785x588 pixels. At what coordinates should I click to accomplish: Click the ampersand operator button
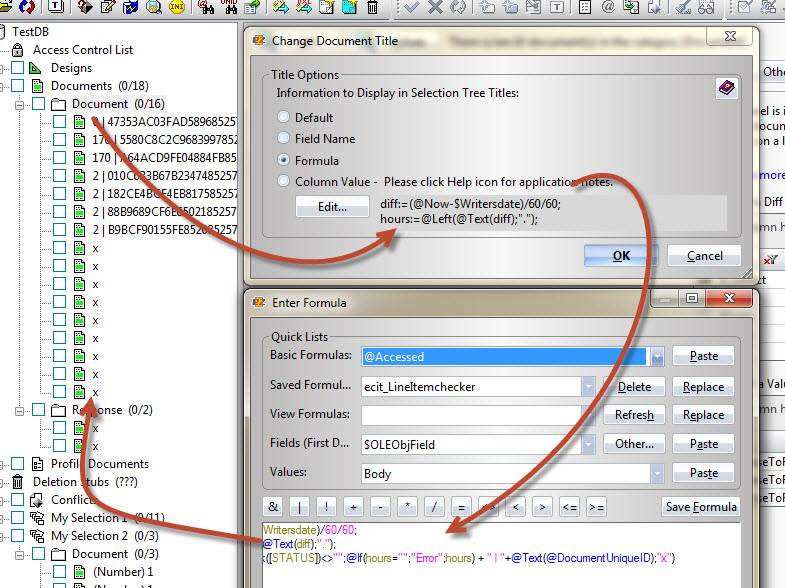[x=273, y=507]
